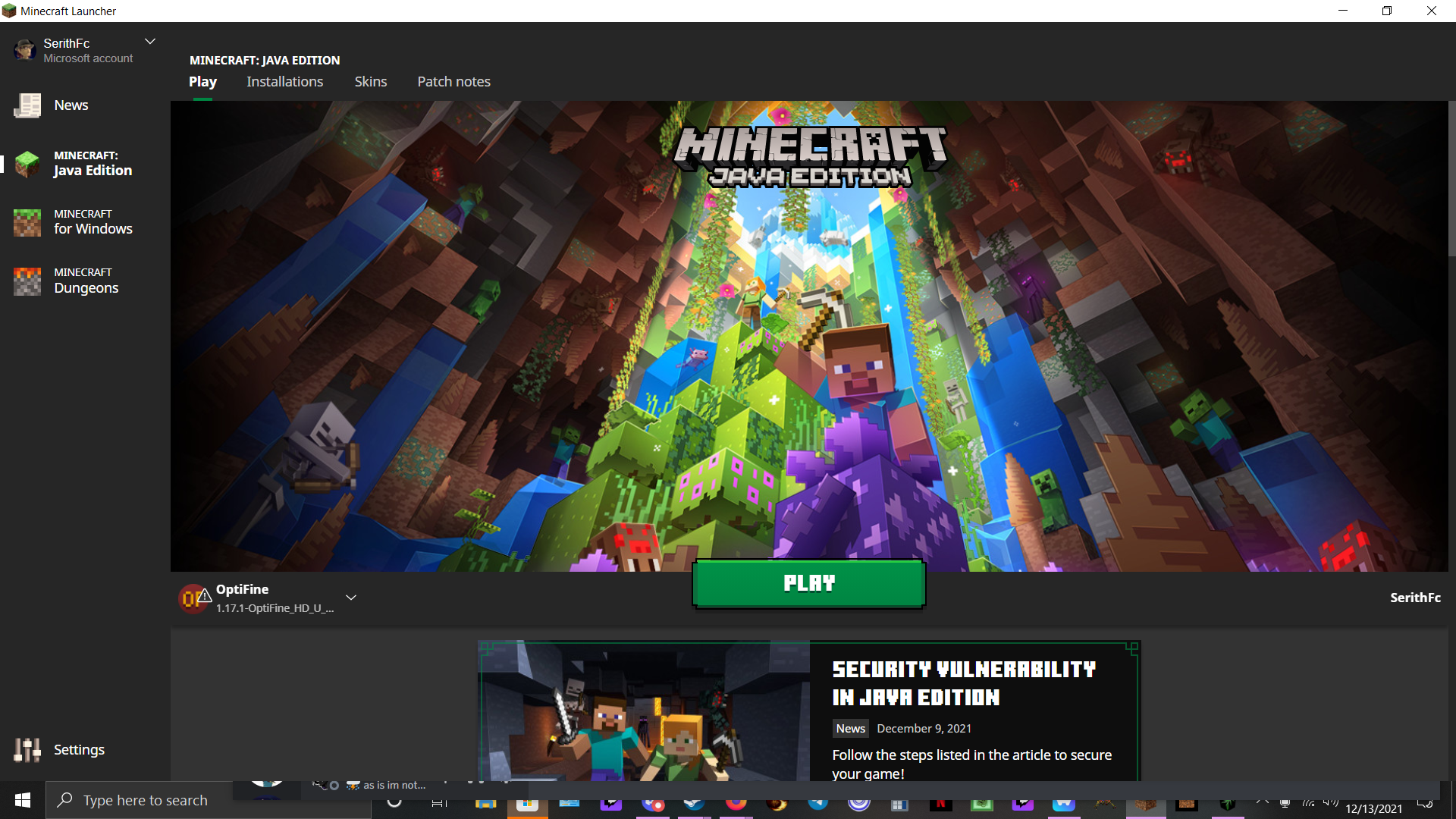
Task: Open the Security Vulnerability article headline
Action: 963,682
